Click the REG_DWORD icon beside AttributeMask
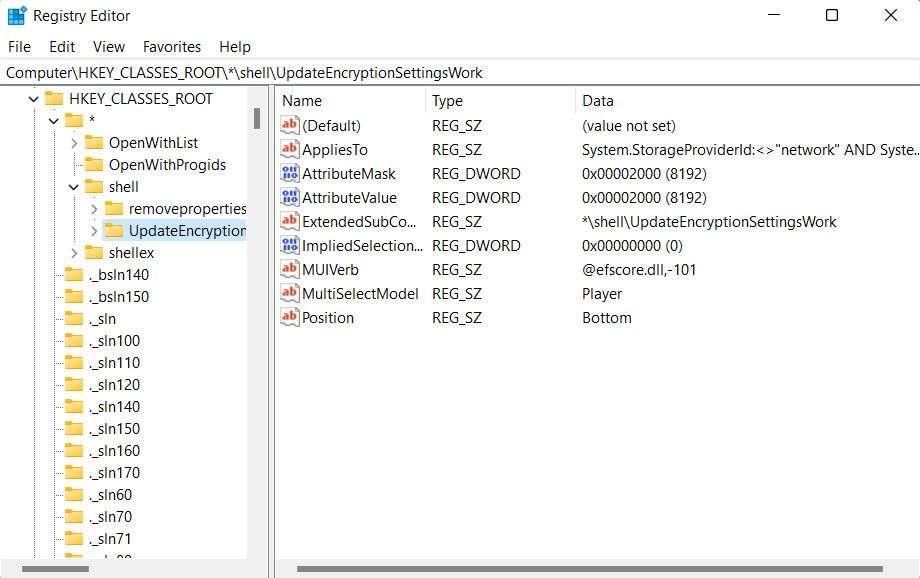Screen dimensions: 920x578 (x=287, y=173)
